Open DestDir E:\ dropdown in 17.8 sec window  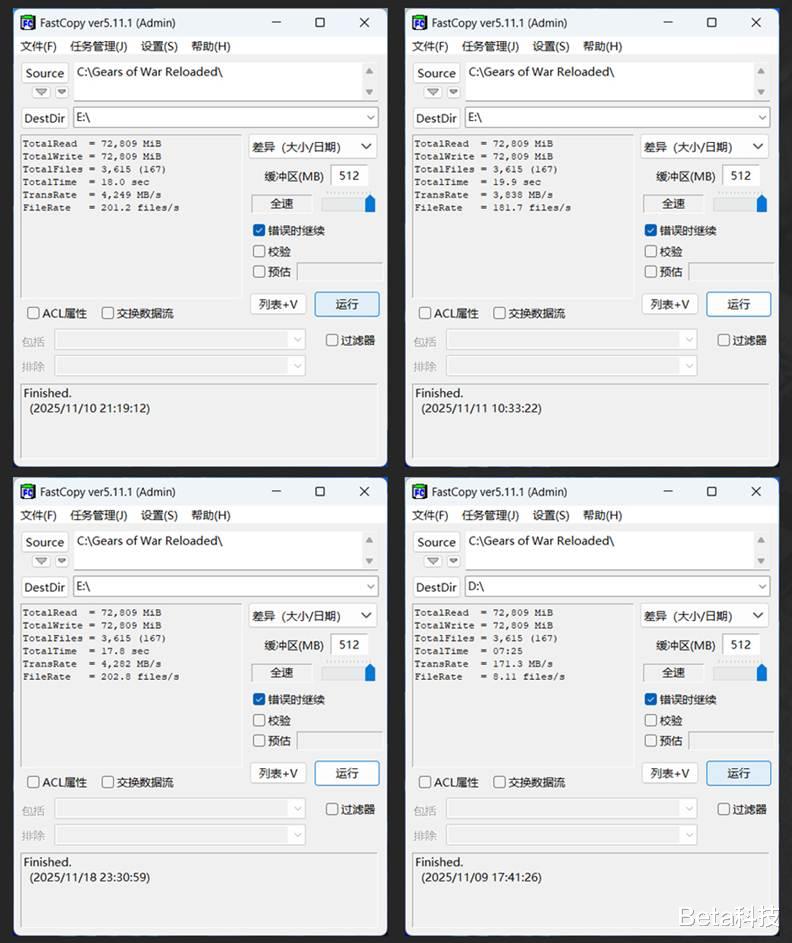pos(370,586)
